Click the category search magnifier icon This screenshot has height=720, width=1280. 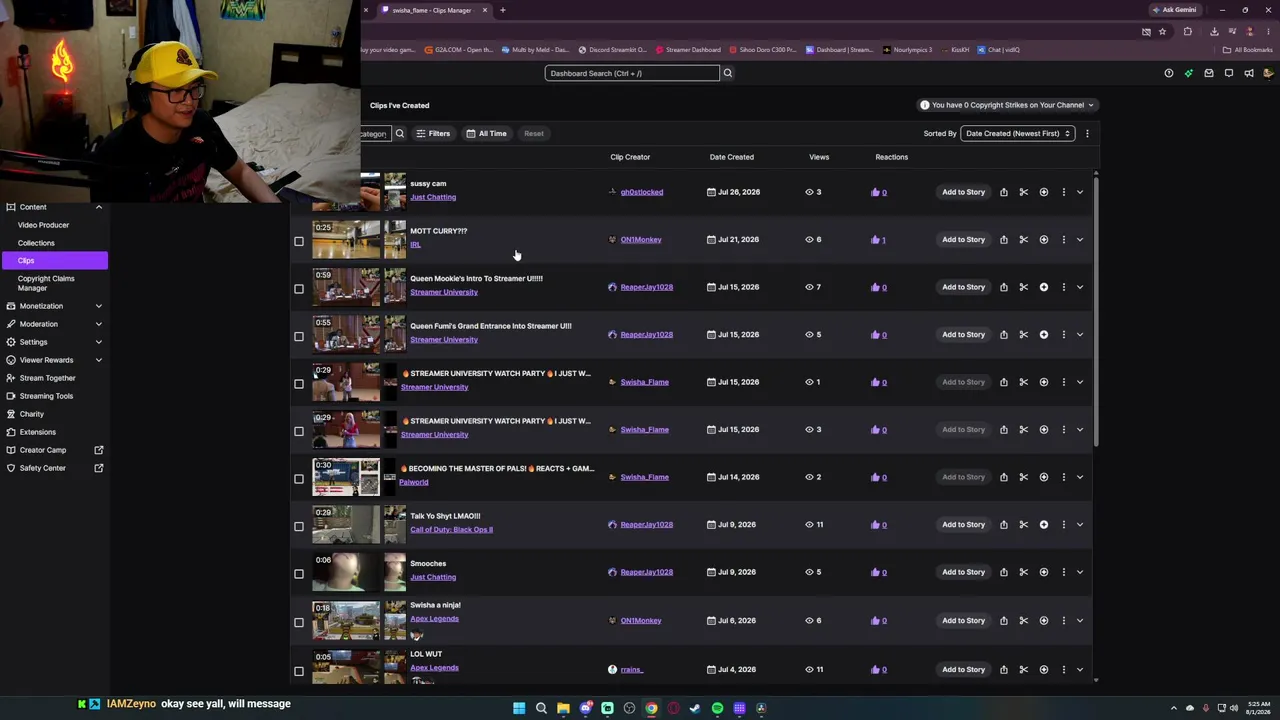tap(399, 133)
